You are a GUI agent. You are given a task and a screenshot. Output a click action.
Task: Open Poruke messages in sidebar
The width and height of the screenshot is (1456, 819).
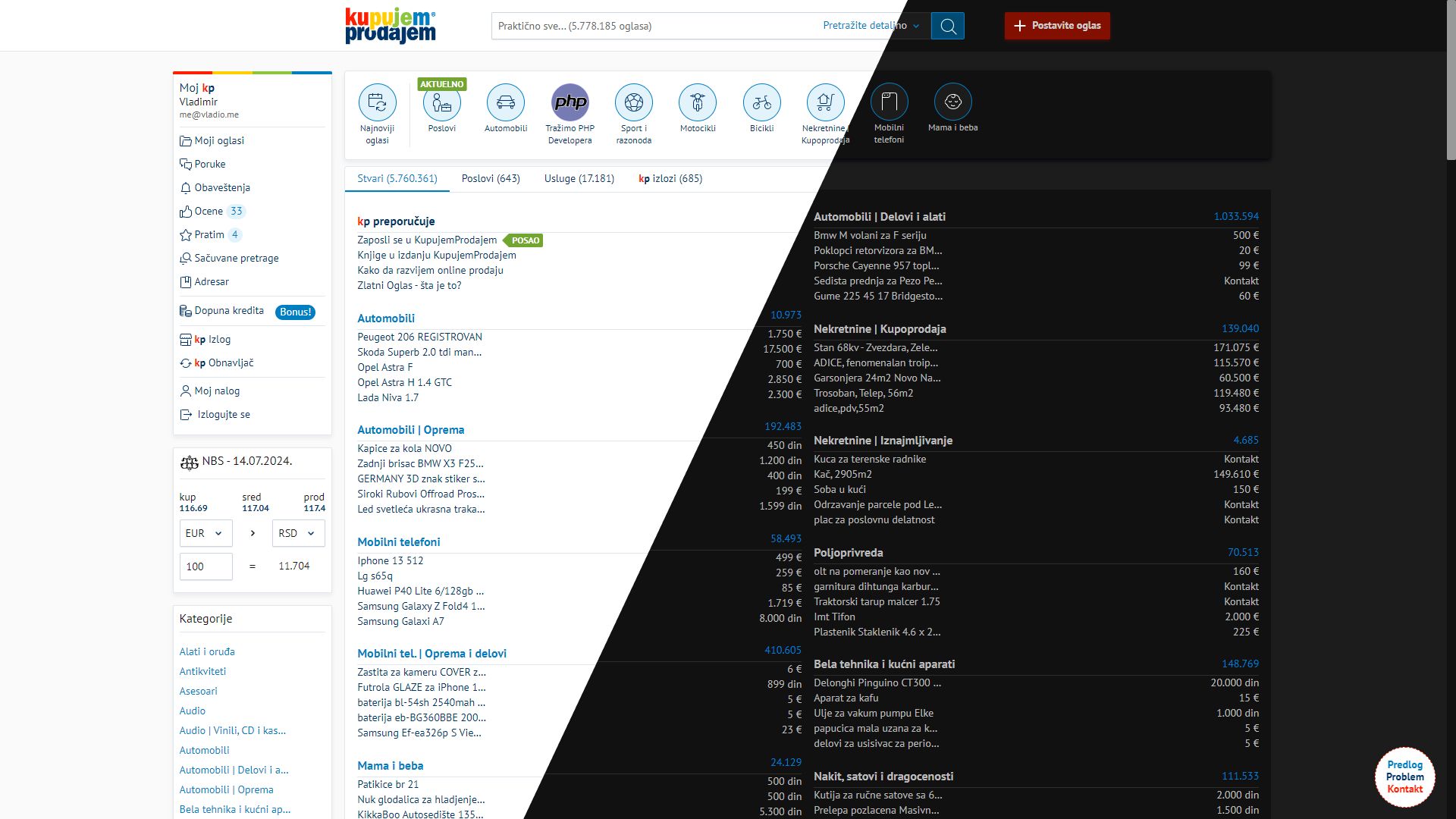coord(202,164)
